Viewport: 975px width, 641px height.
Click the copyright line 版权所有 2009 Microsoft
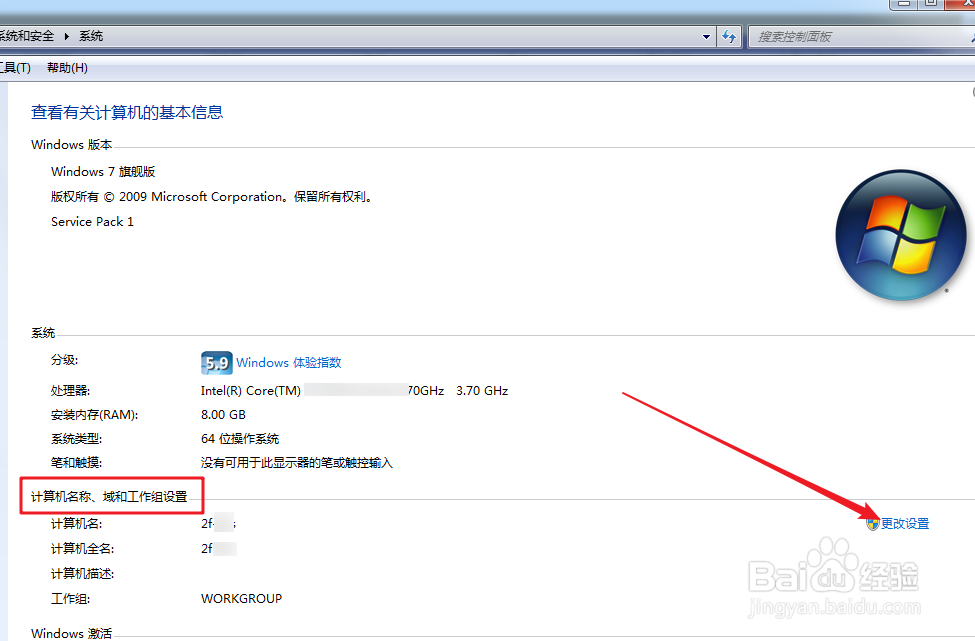[211, 197]
